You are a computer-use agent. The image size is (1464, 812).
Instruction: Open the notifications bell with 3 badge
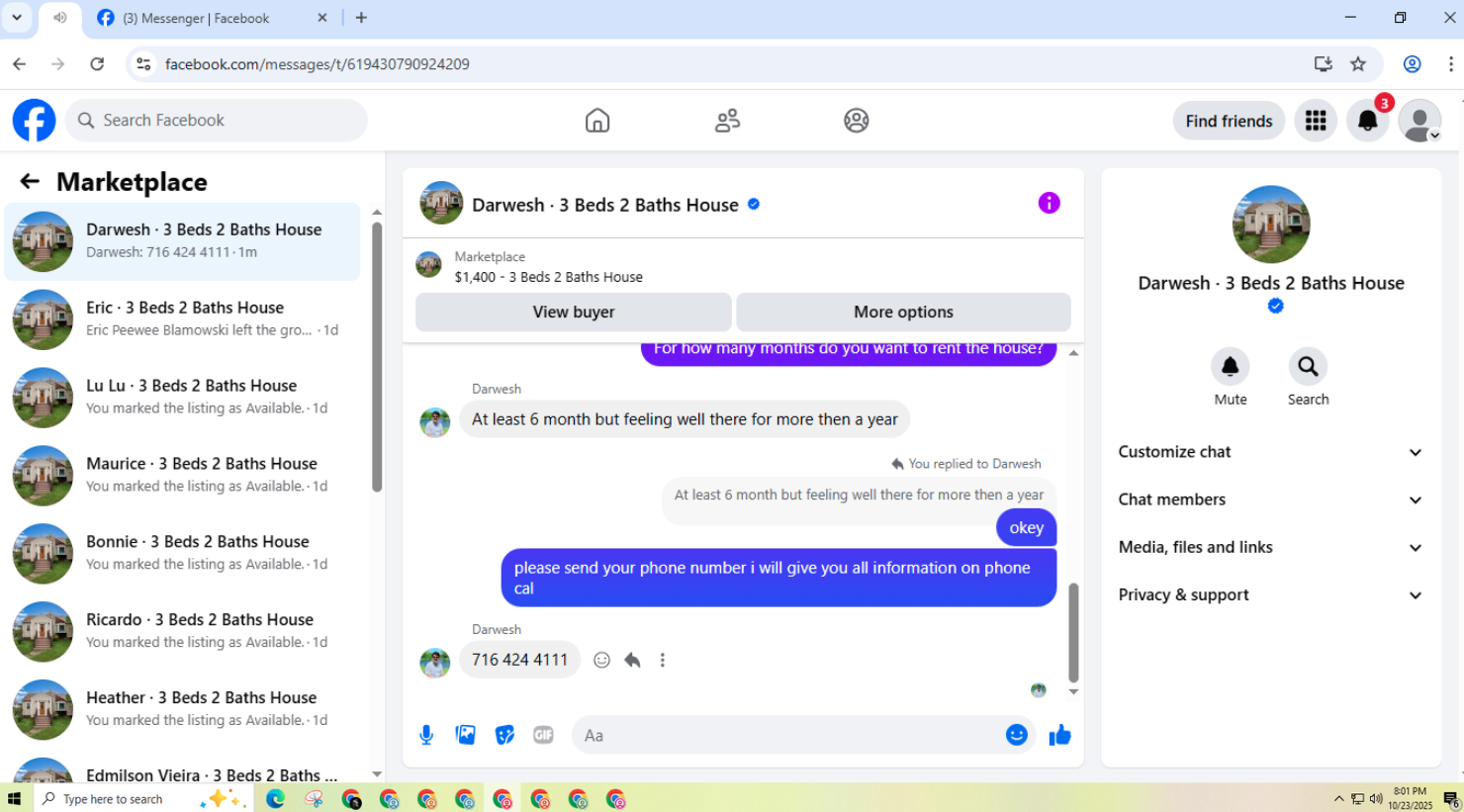(x=1368, y=121)
